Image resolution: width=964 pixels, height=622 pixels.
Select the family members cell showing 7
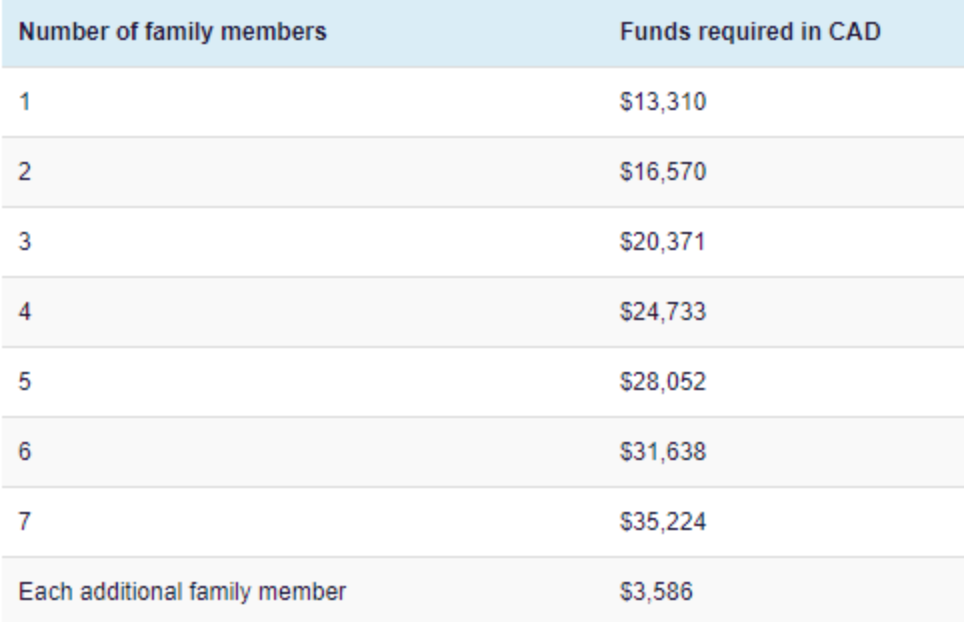pos(24,521)
